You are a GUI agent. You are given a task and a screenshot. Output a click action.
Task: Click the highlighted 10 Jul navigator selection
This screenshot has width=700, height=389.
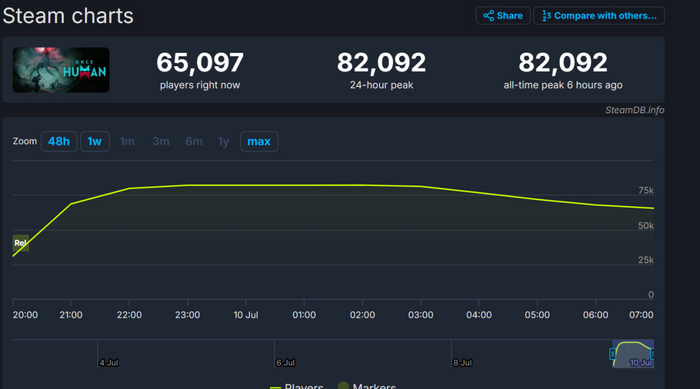(633, 354)
